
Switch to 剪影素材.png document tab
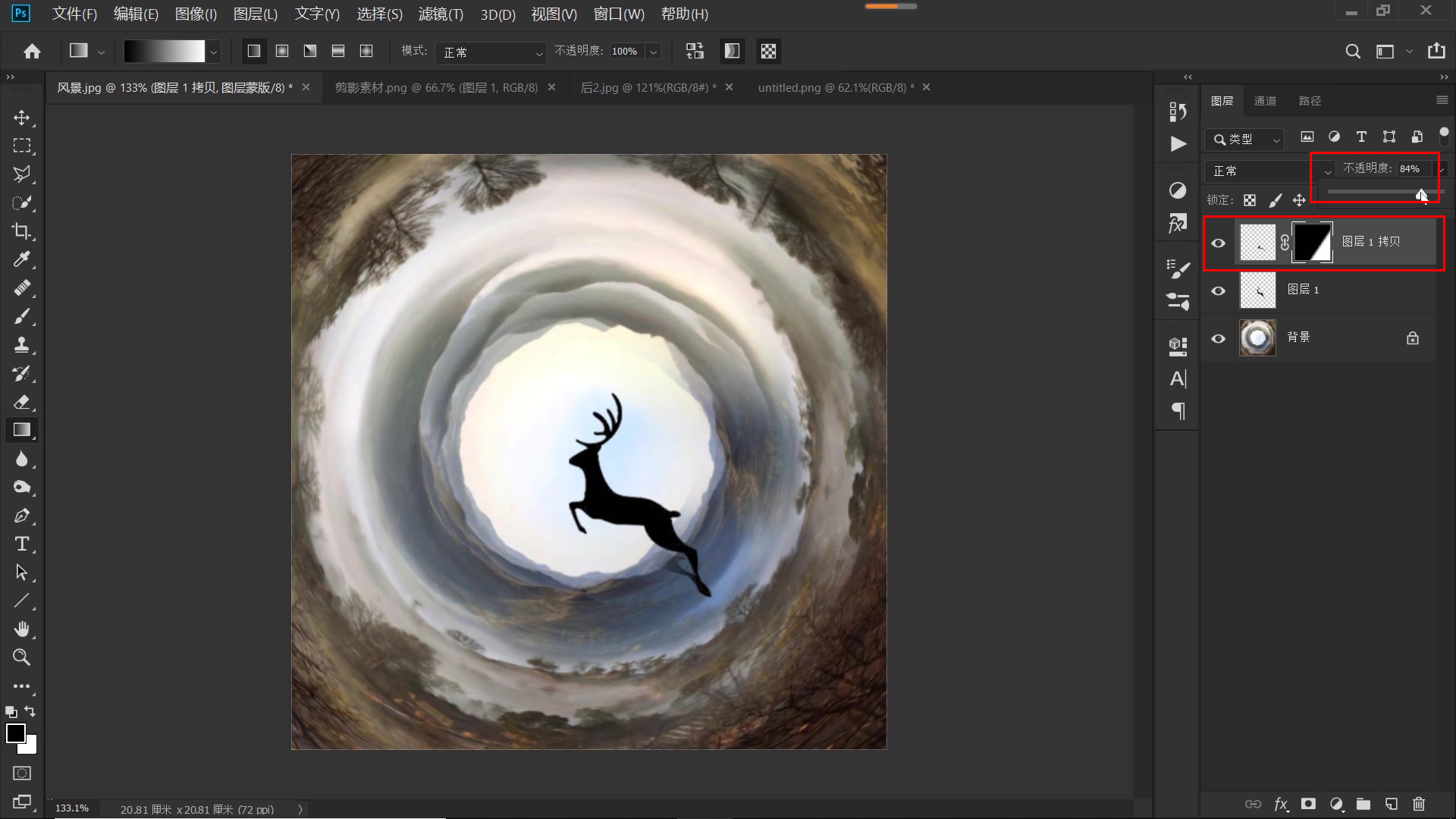(x=436, y=88)
